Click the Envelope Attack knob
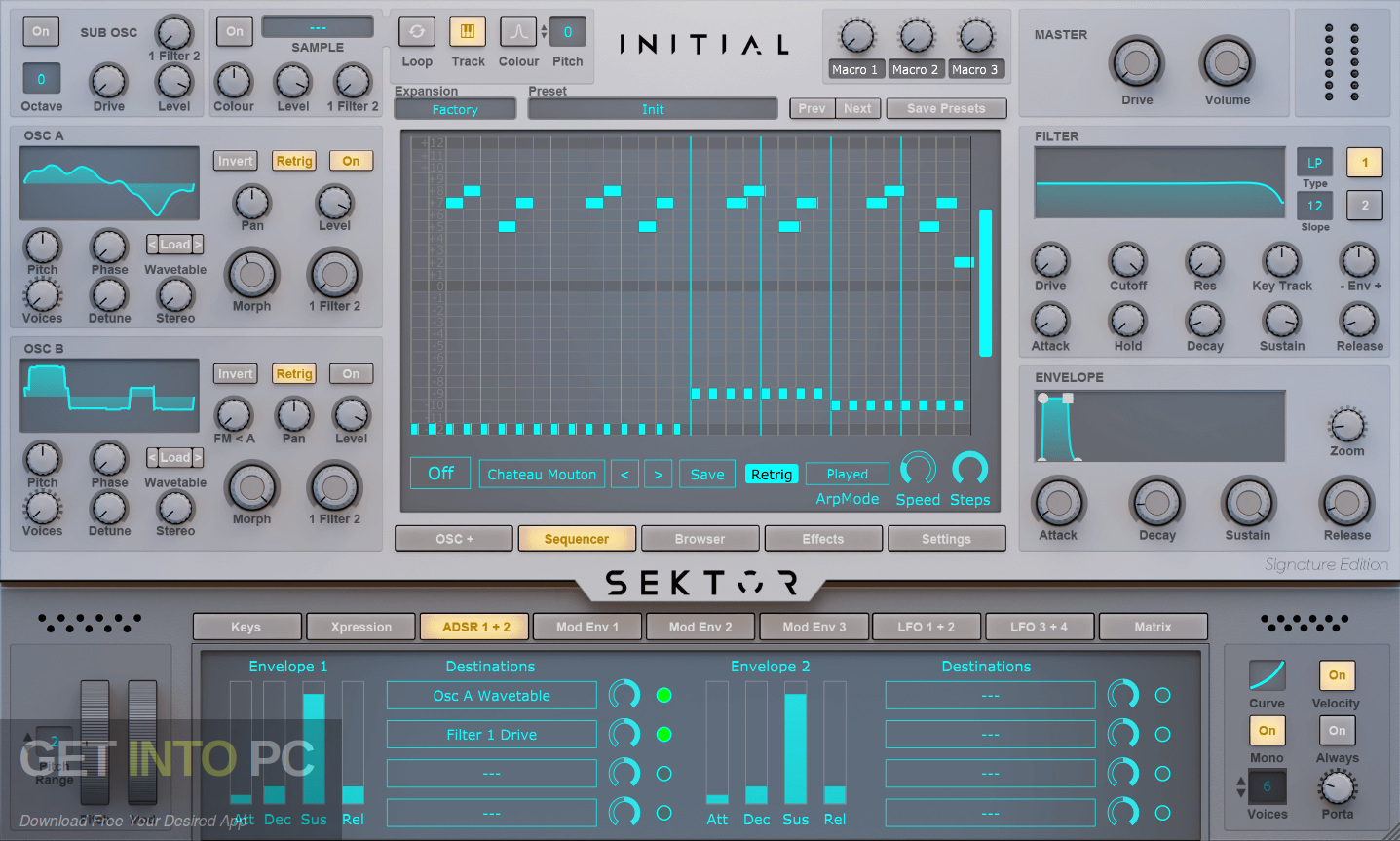Viewport: 1400px width, 841px height. [1058, 503]
